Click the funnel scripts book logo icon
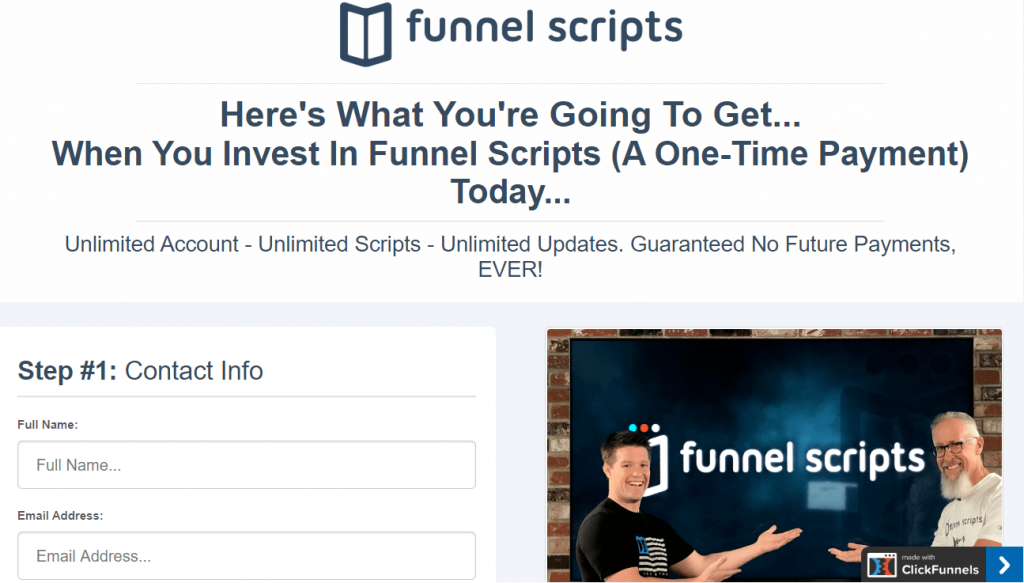The height and width of the screenshot is (583, 1024). (x=366, y=34)
